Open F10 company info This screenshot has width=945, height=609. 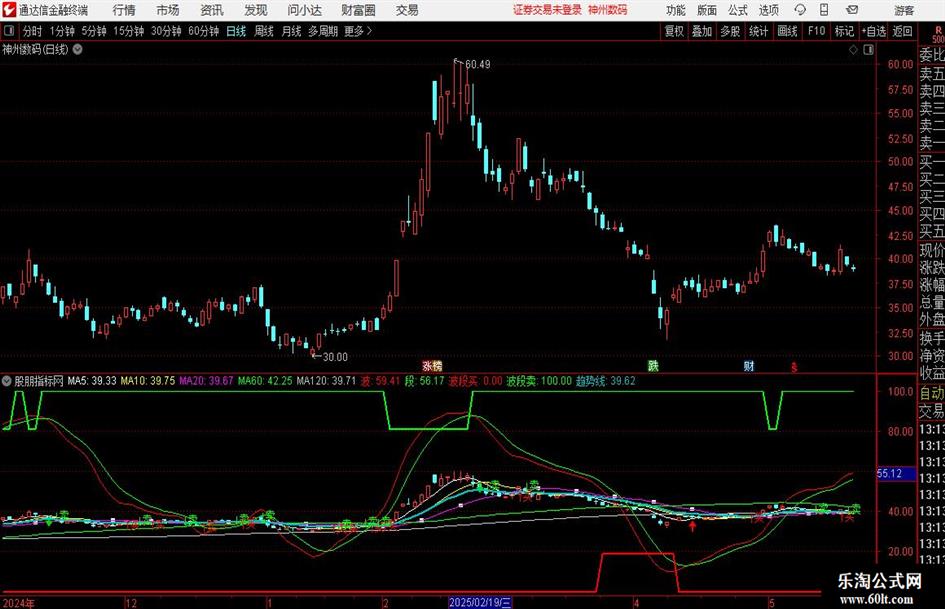pyautogui.click(x=816, y=31)
